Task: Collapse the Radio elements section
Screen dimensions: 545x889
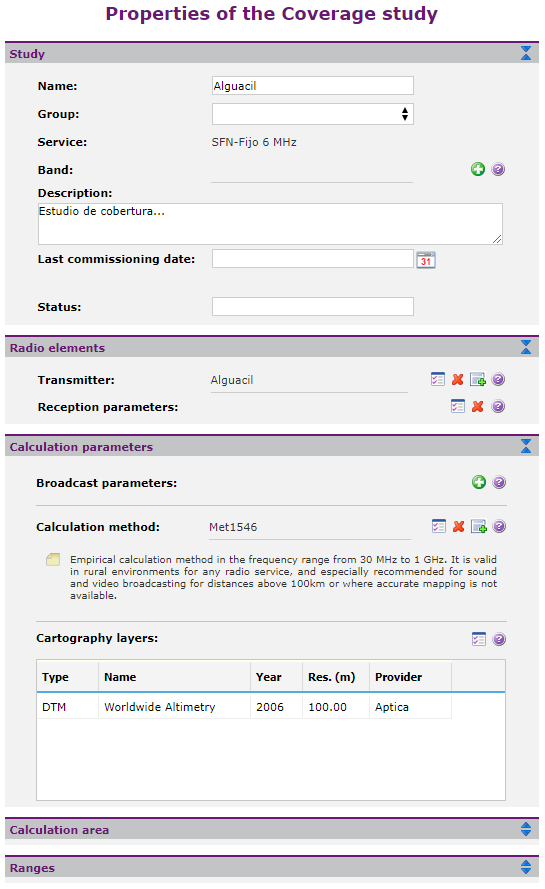Action: (x=526, y=347)
